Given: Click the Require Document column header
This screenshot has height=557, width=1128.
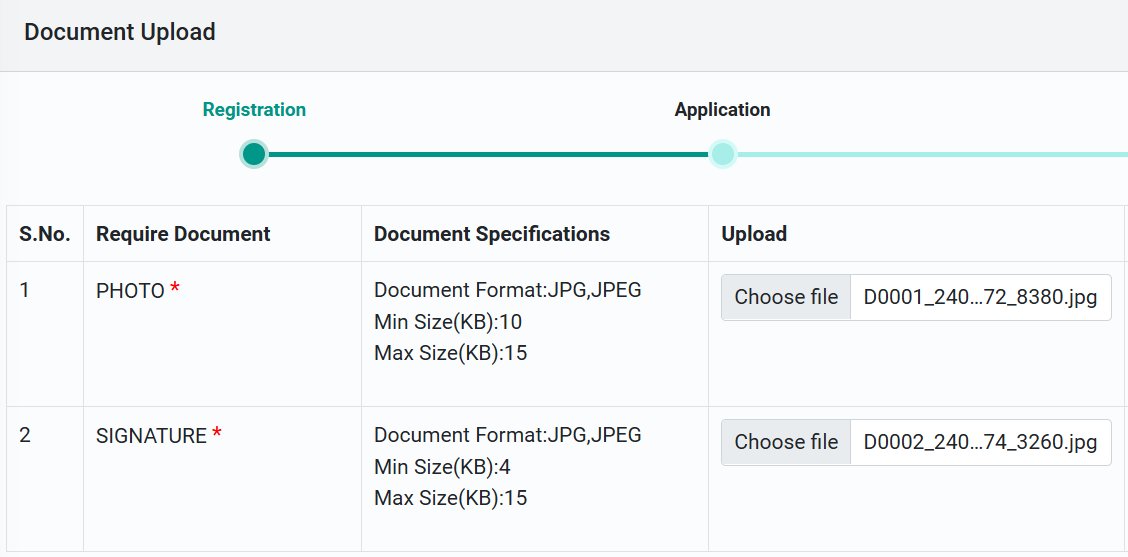Looking at the screenshot, I should (x=183, y=234).
